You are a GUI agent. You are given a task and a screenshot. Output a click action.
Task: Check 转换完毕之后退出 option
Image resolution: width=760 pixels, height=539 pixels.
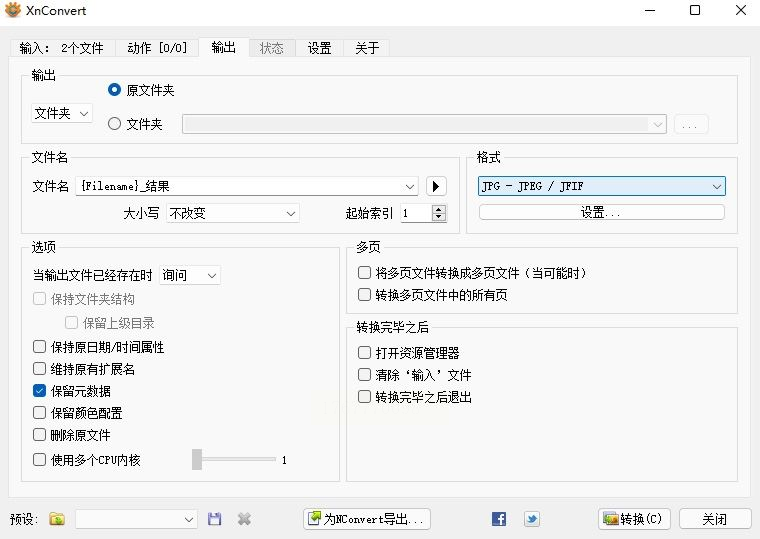click(364, 396)
